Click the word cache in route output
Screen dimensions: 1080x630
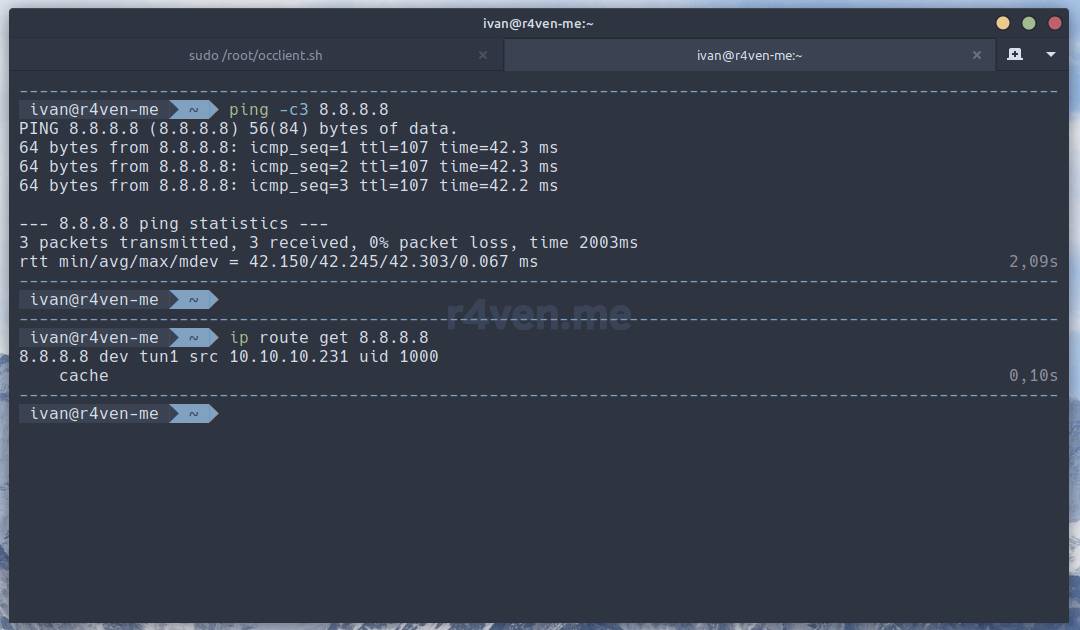tap(84, 376)
